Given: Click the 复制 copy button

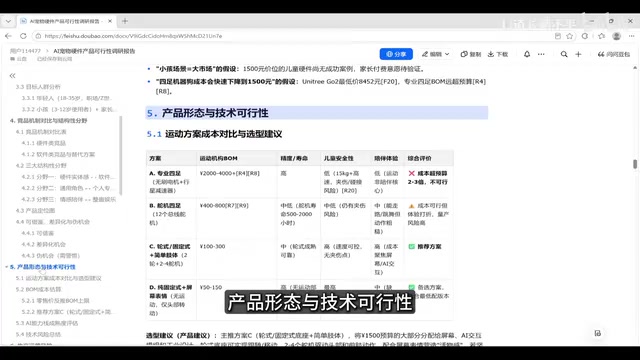Looking at the screenshot, I should click(x=471, y=54).
